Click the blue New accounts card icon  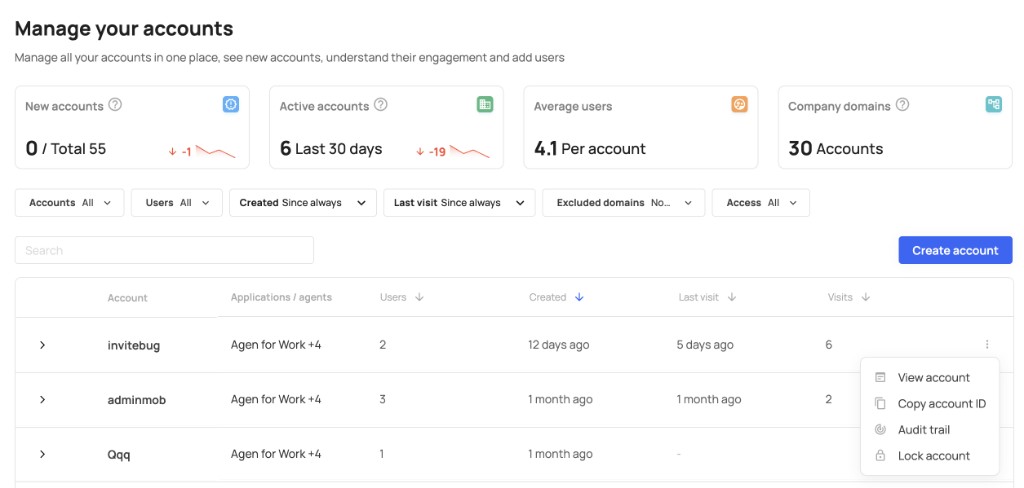(x=231, y=105)
